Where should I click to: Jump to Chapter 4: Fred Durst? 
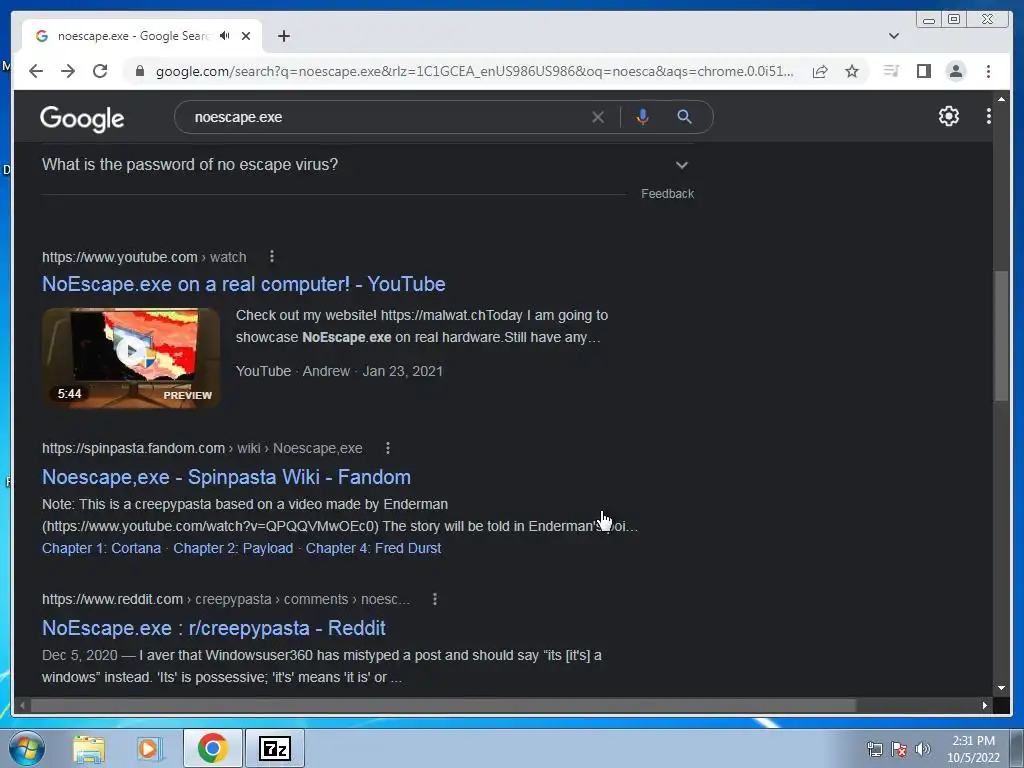click(x=374, y=549)
